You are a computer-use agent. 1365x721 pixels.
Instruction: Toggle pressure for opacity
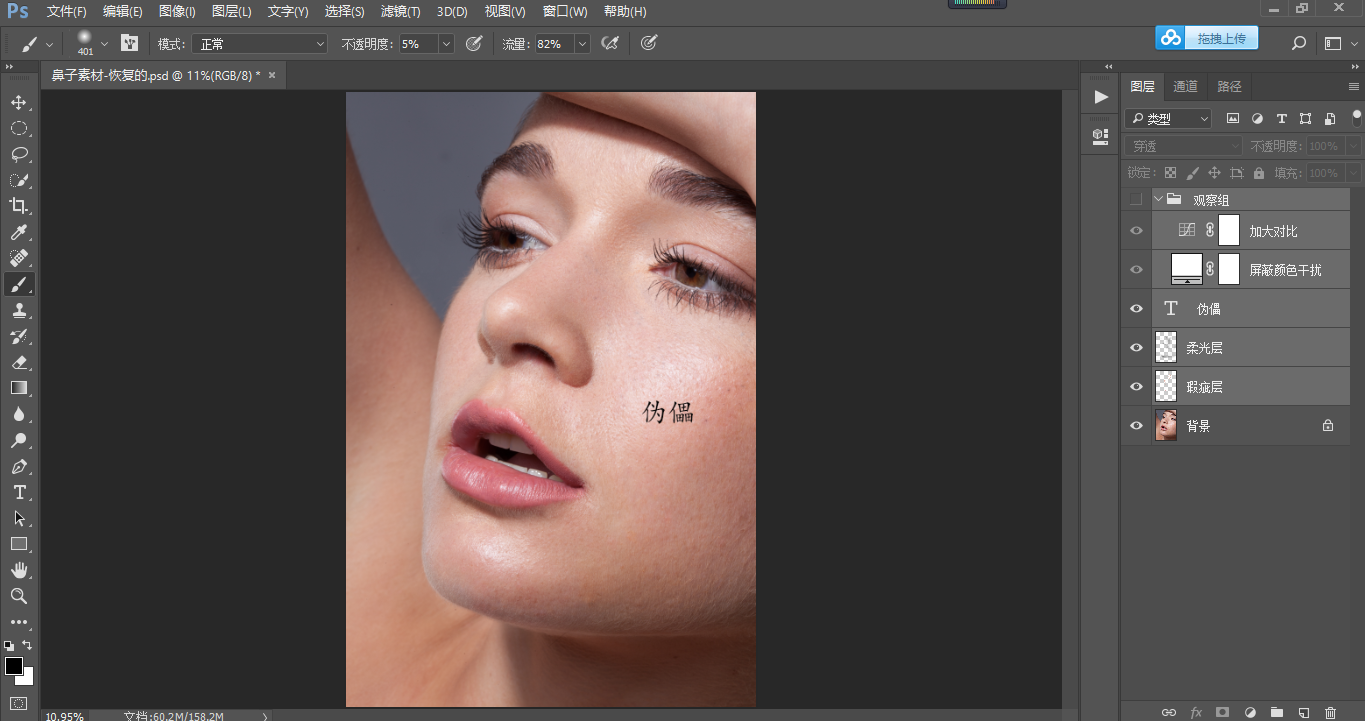pyautogui.click(x=474, y=43)
